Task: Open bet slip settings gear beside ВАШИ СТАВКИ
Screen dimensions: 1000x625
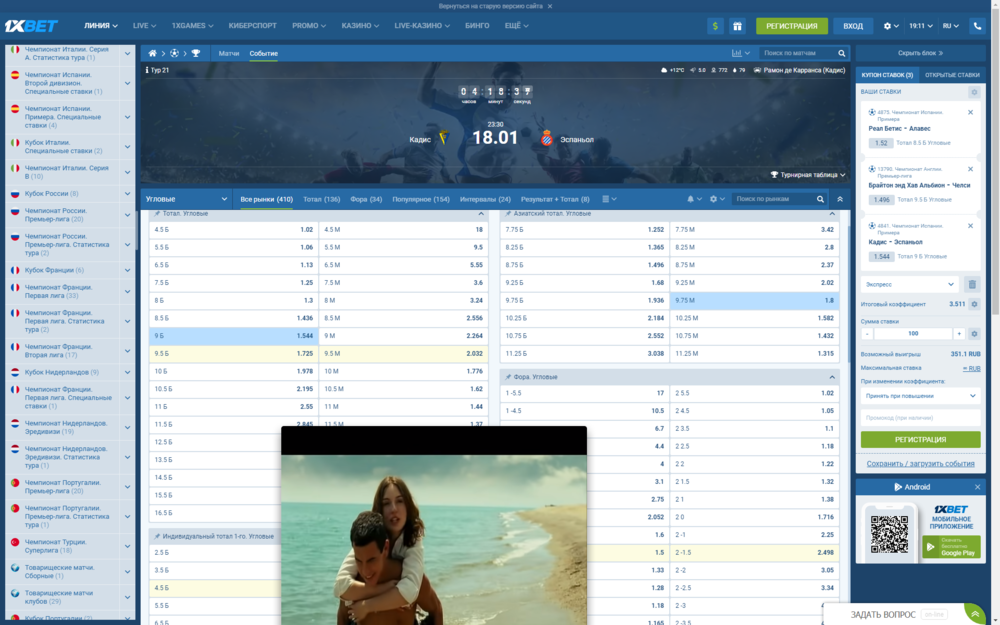Action: [x=974, y=92]
